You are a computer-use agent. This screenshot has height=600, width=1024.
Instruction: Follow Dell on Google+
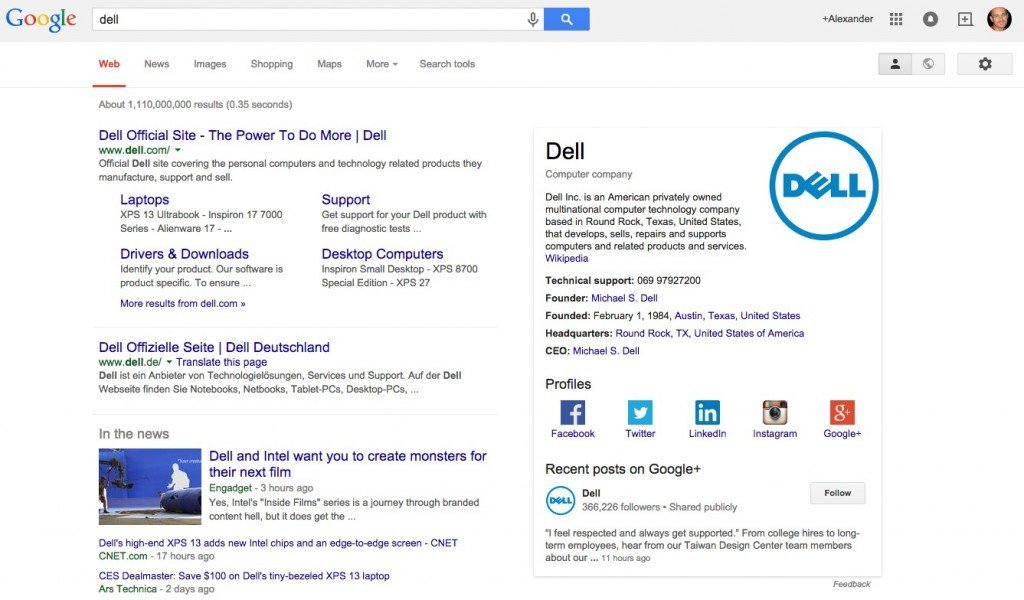click(837, 493)
